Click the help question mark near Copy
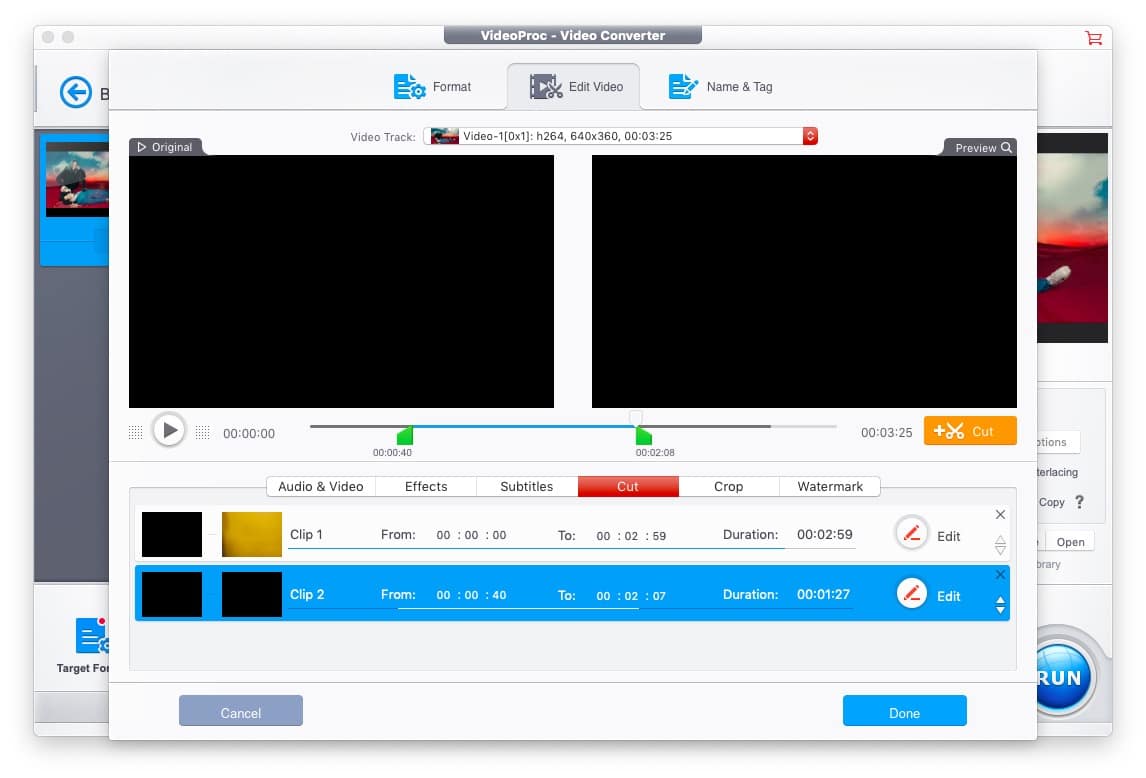 tap(1079, 502)
